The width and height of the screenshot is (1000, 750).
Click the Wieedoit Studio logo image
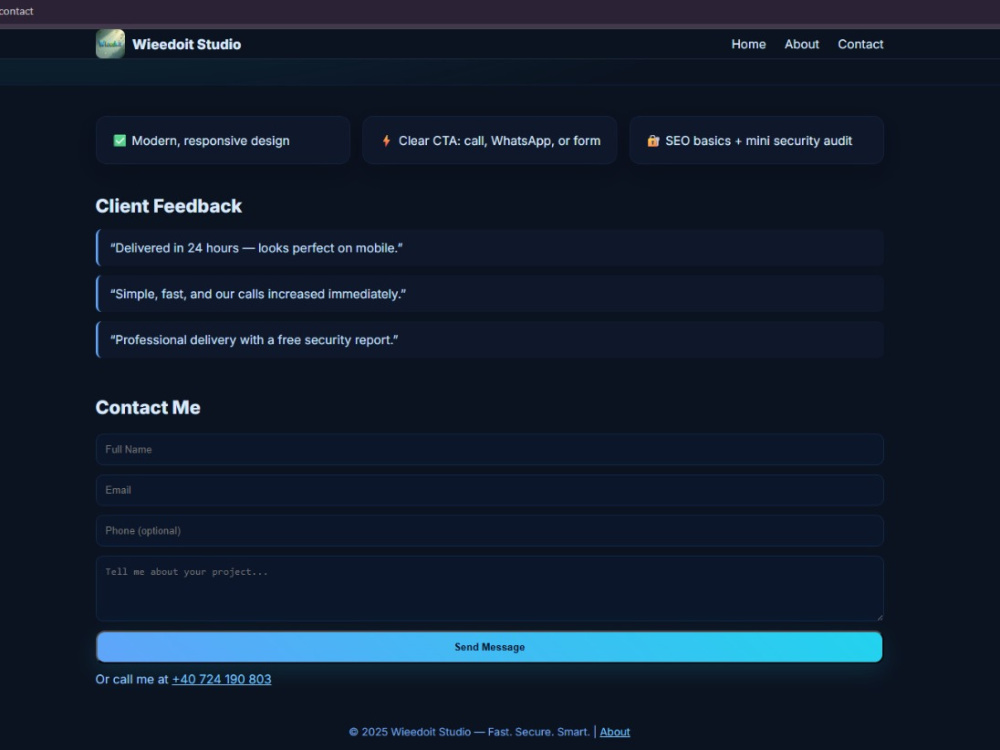[x=110, y=44]
